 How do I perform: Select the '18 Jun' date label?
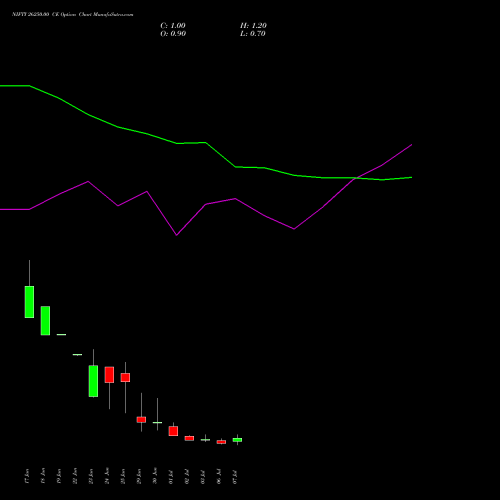pos(43,476)
